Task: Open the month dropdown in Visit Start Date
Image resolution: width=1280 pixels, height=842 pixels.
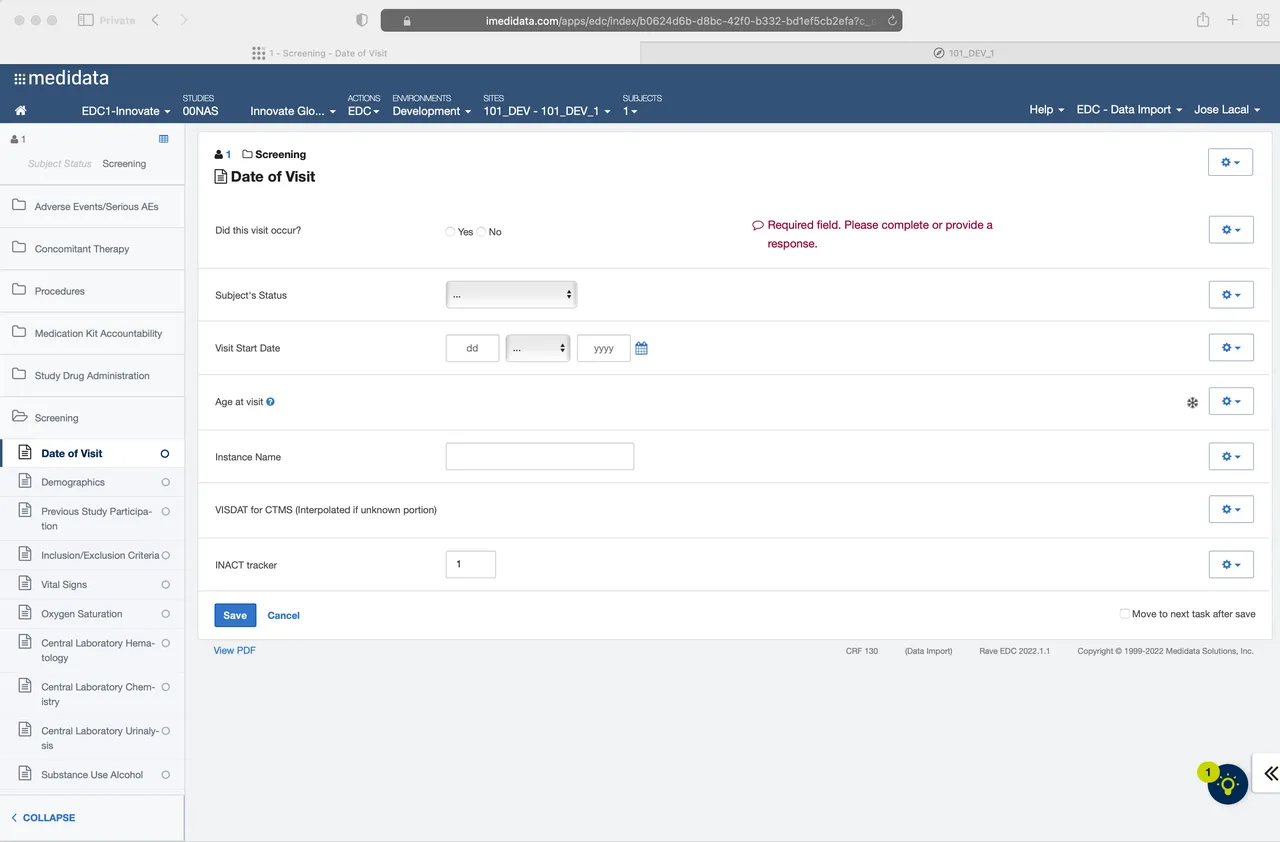Action: pyautogui.click(x=537, y=348)
